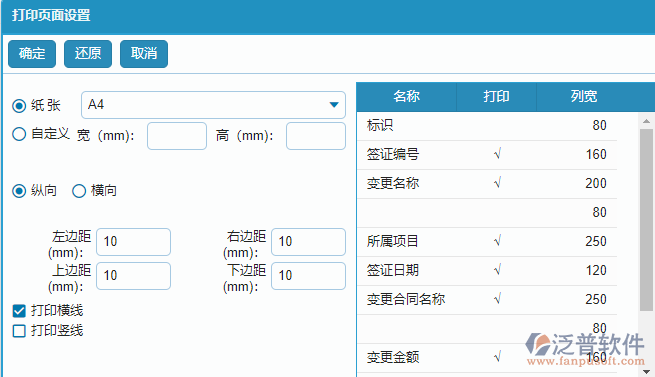This screenshot has width=655, height=377.
Task: Click the 上边距 top margin field
Action: pos(133,276)
